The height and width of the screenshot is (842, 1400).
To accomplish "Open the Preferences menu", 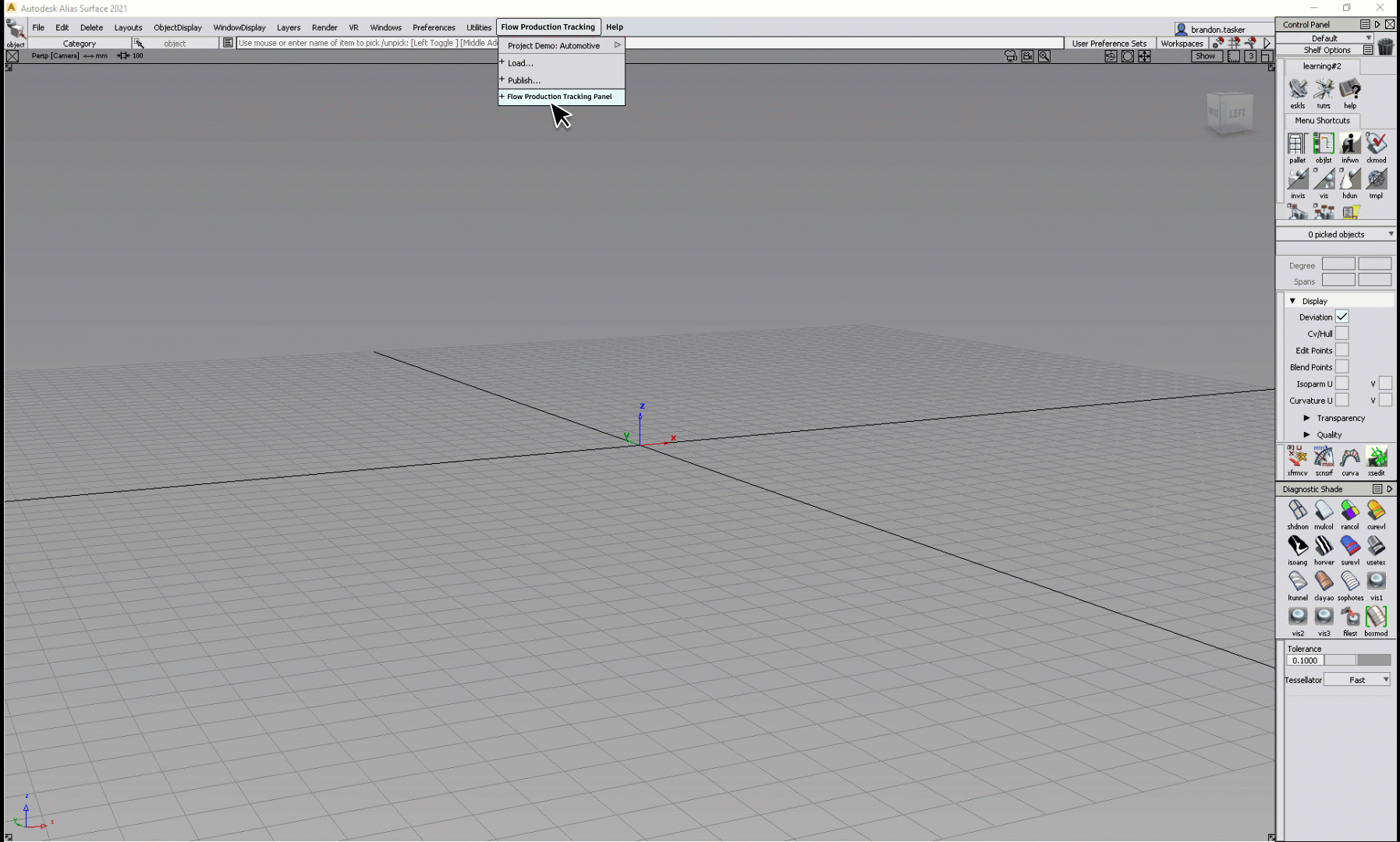I will coord(434,27).
